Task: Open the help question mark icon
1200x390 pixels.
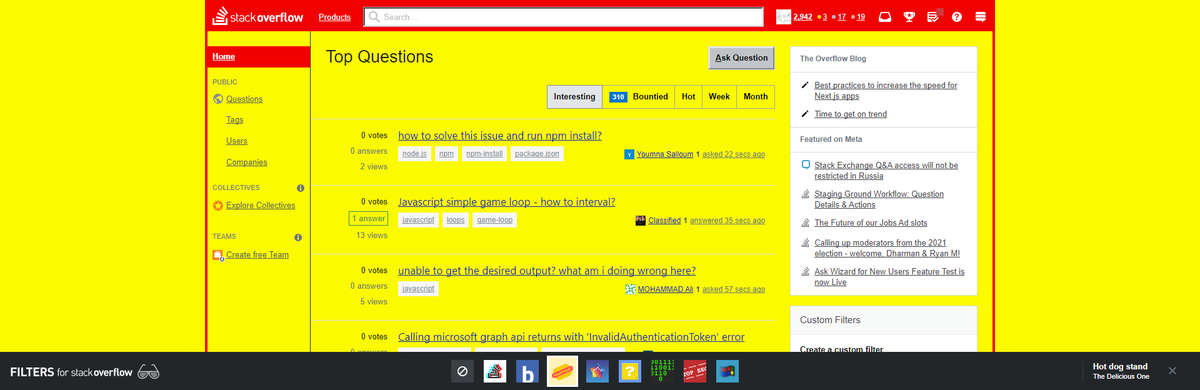Action: (957, 17)
